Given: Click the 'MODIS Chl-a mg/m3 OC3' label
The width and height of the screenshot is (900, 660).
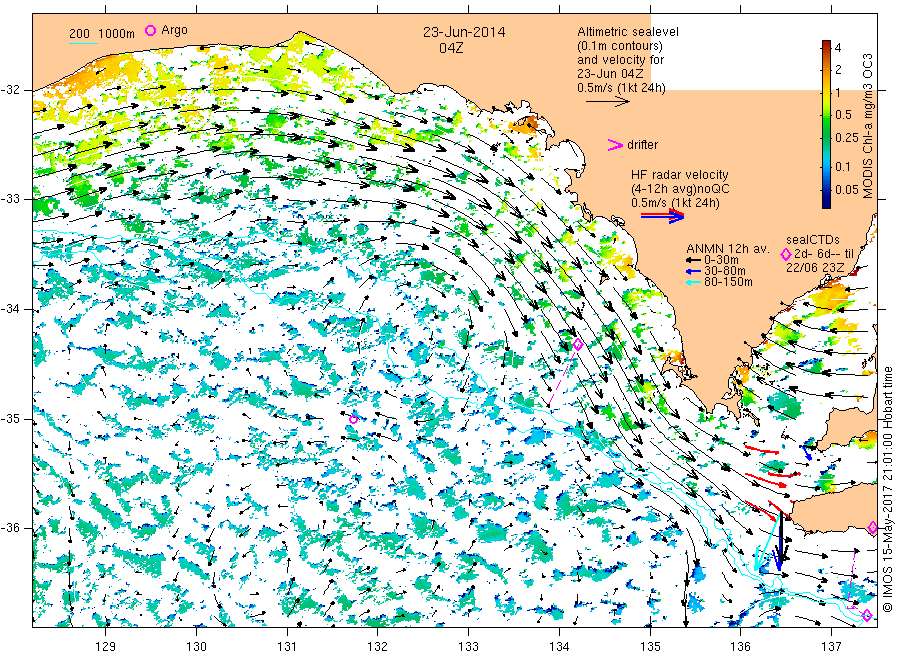Looking at the screenshot, I should [867, 126].
